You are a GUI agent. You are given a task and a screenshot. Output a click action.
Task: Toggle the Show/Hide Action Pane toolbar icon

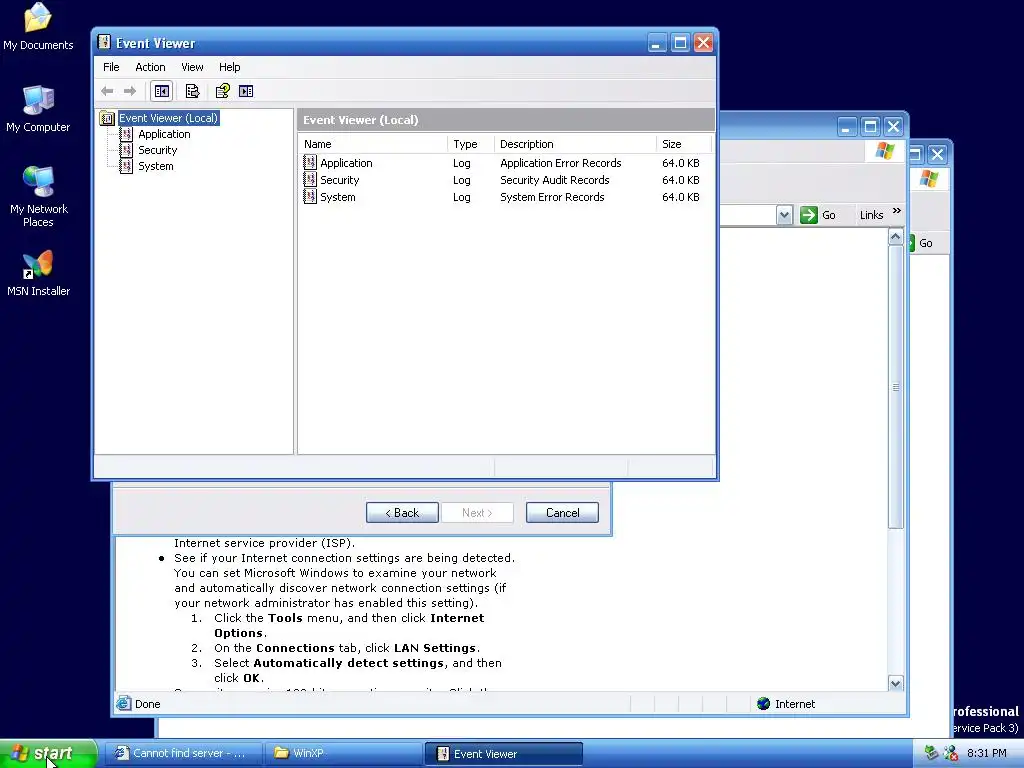coord(246,91)
